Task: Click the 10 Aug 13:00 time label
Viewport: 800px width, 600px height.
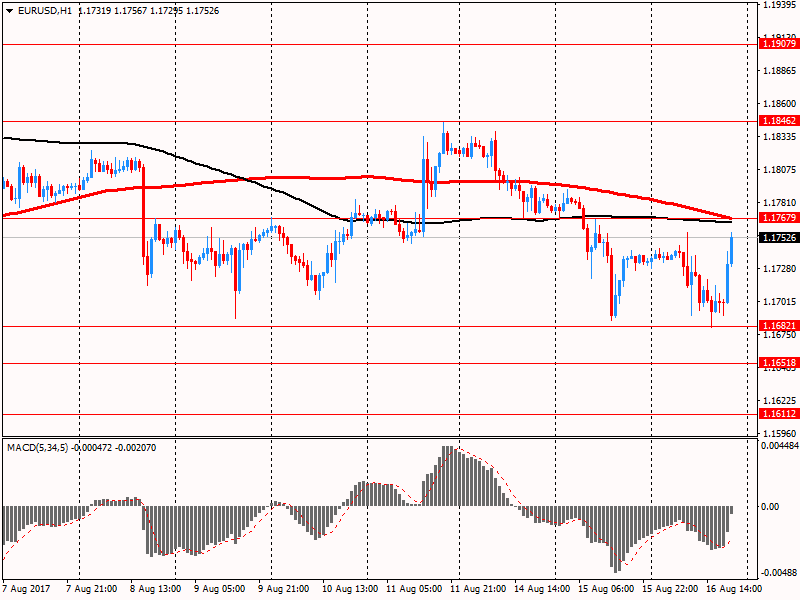Action: point(350,589)
